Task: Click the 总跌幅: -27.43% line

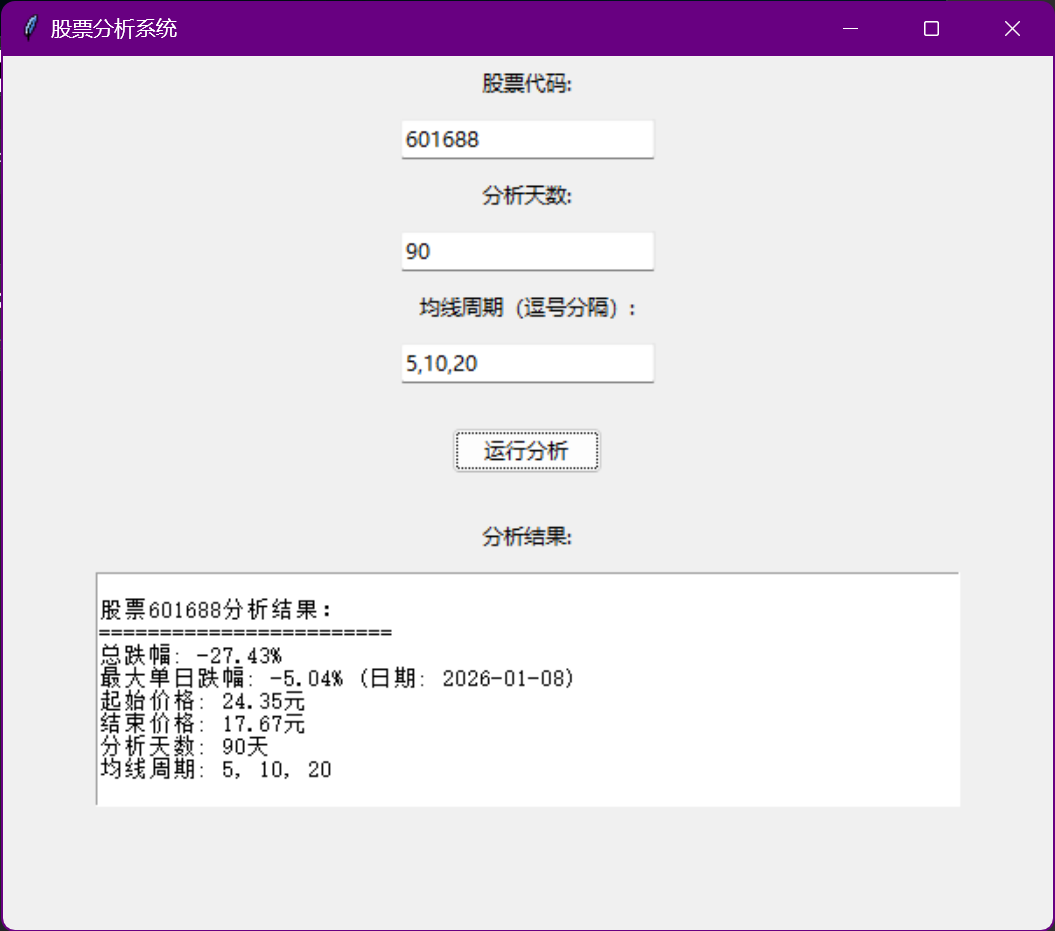Action: 191,655
